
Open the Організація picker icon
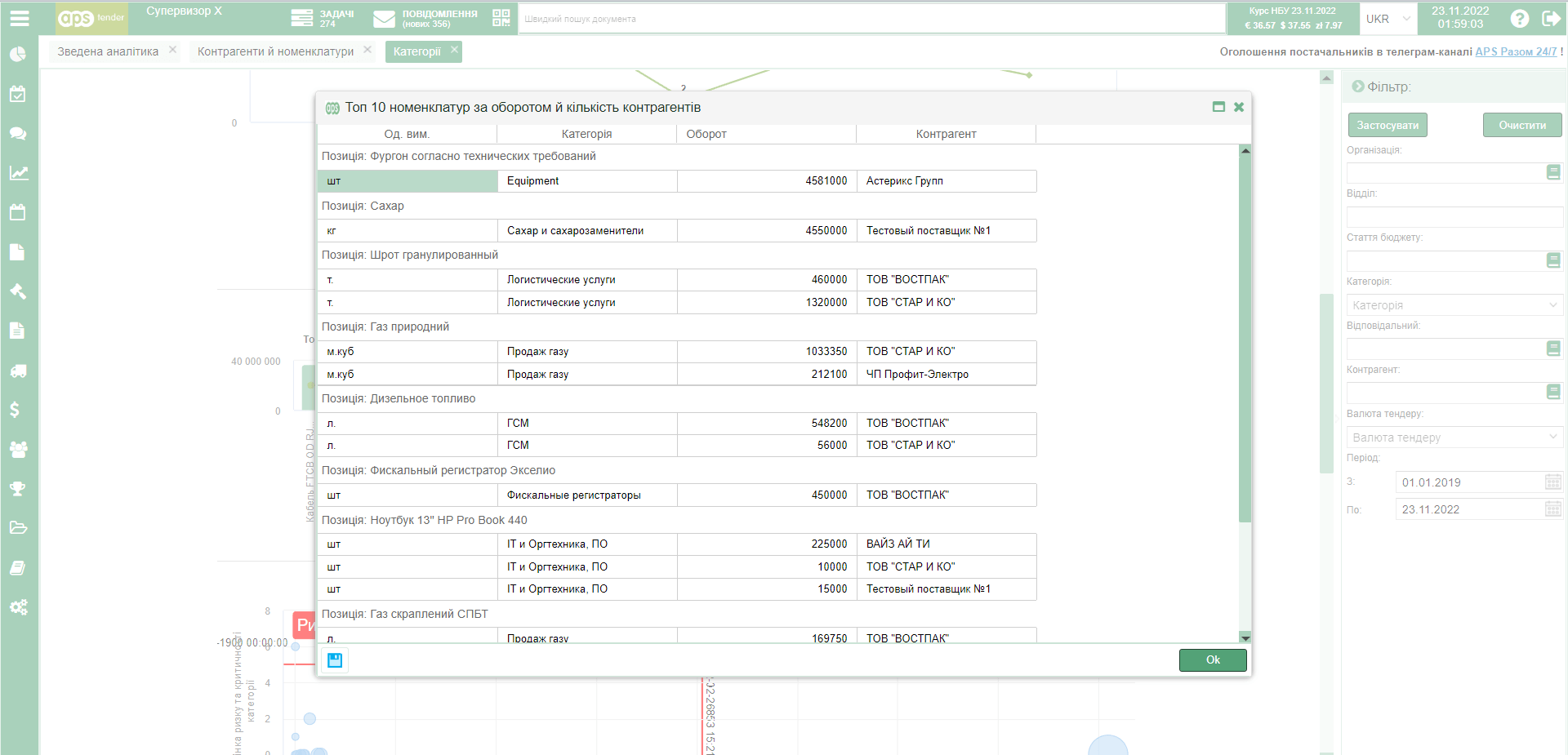pyautogui.click(x=1553, y=172)
